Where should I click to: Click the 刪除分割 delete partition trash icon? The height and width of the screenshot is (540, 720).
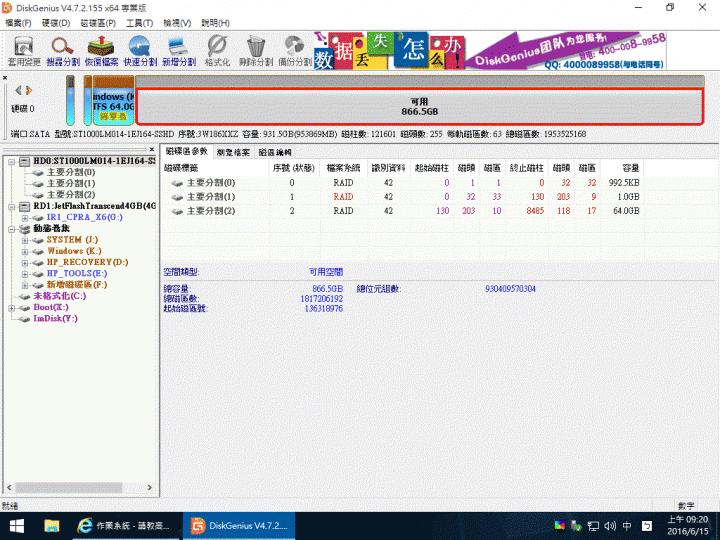256,51
